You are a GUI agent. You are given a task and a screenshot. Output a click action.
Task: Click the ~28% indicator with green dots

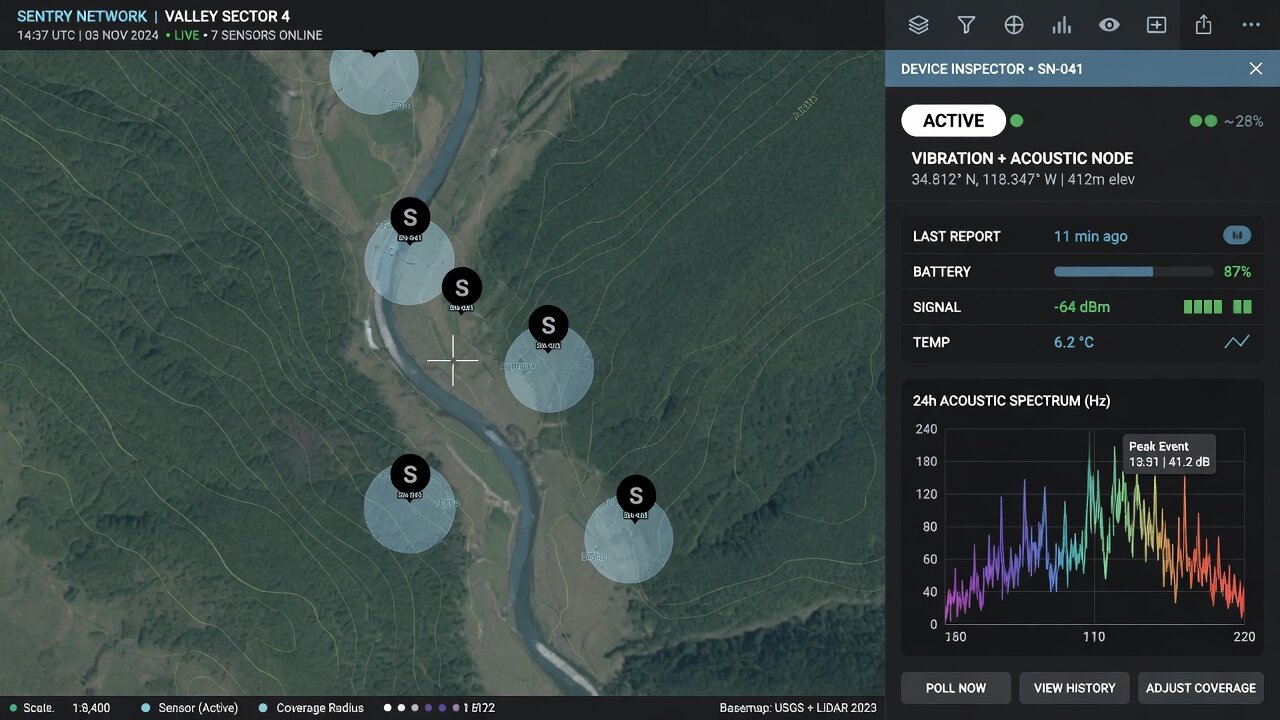[x=1226, y=121]
